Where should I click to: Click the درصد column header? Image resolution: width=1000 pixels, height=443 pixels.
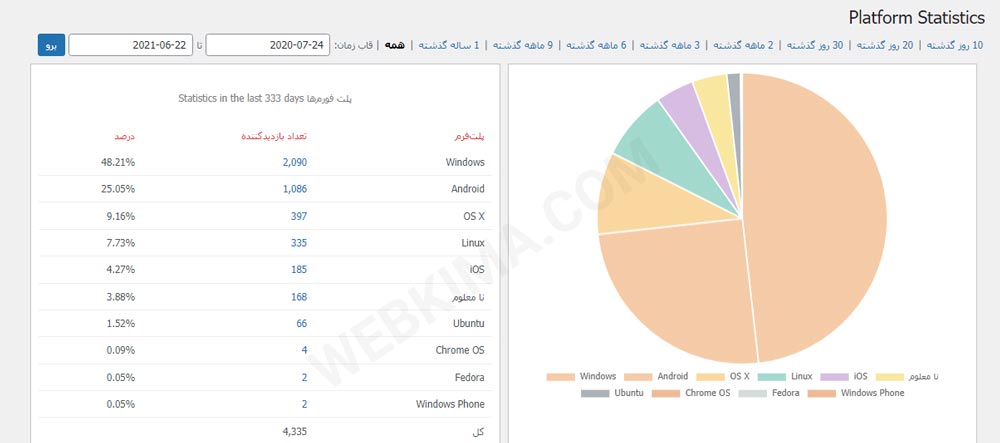[124, 136]
